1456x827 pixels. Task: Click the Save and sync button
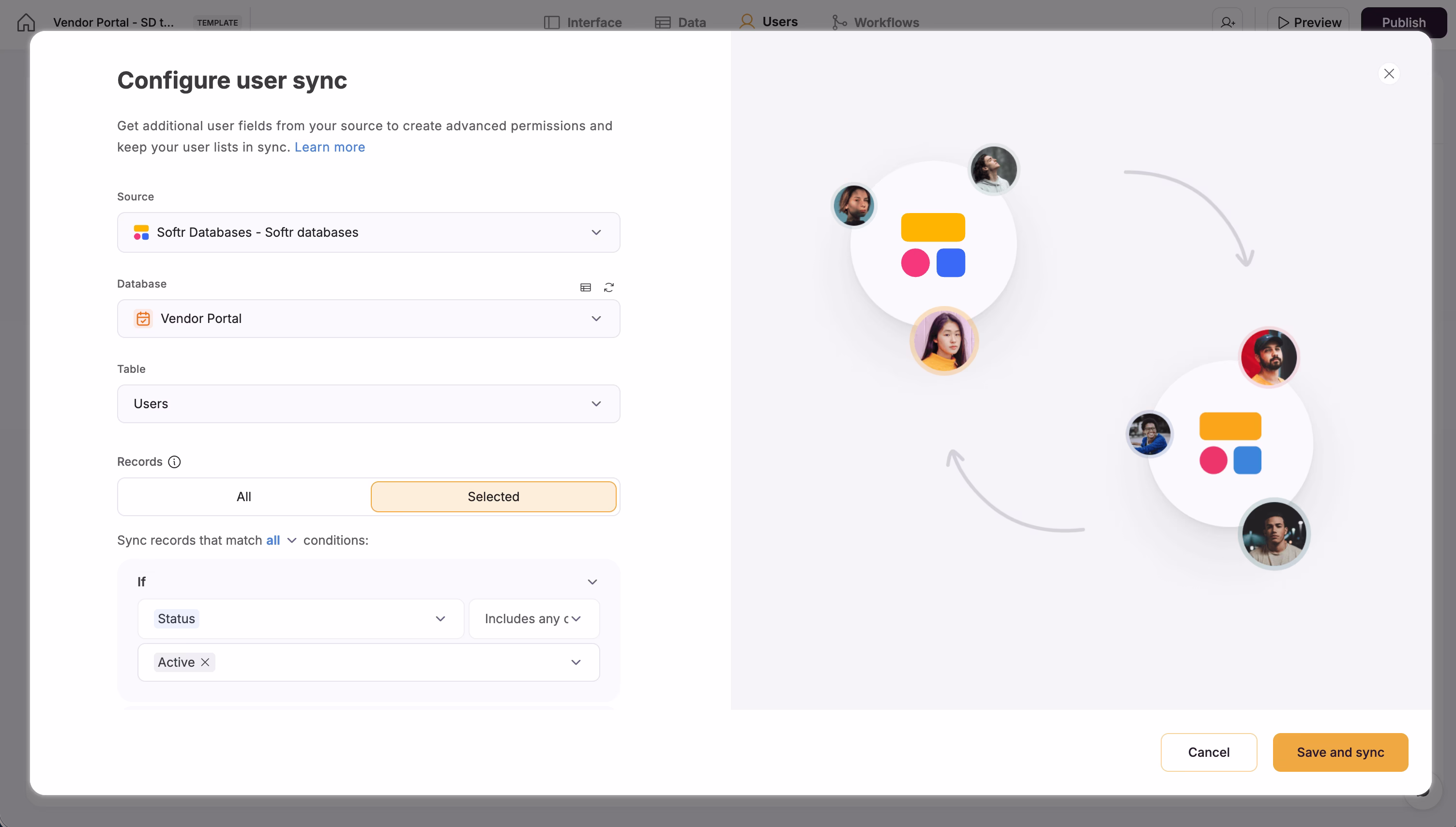pyautogui.click(x=1340, y=752)
